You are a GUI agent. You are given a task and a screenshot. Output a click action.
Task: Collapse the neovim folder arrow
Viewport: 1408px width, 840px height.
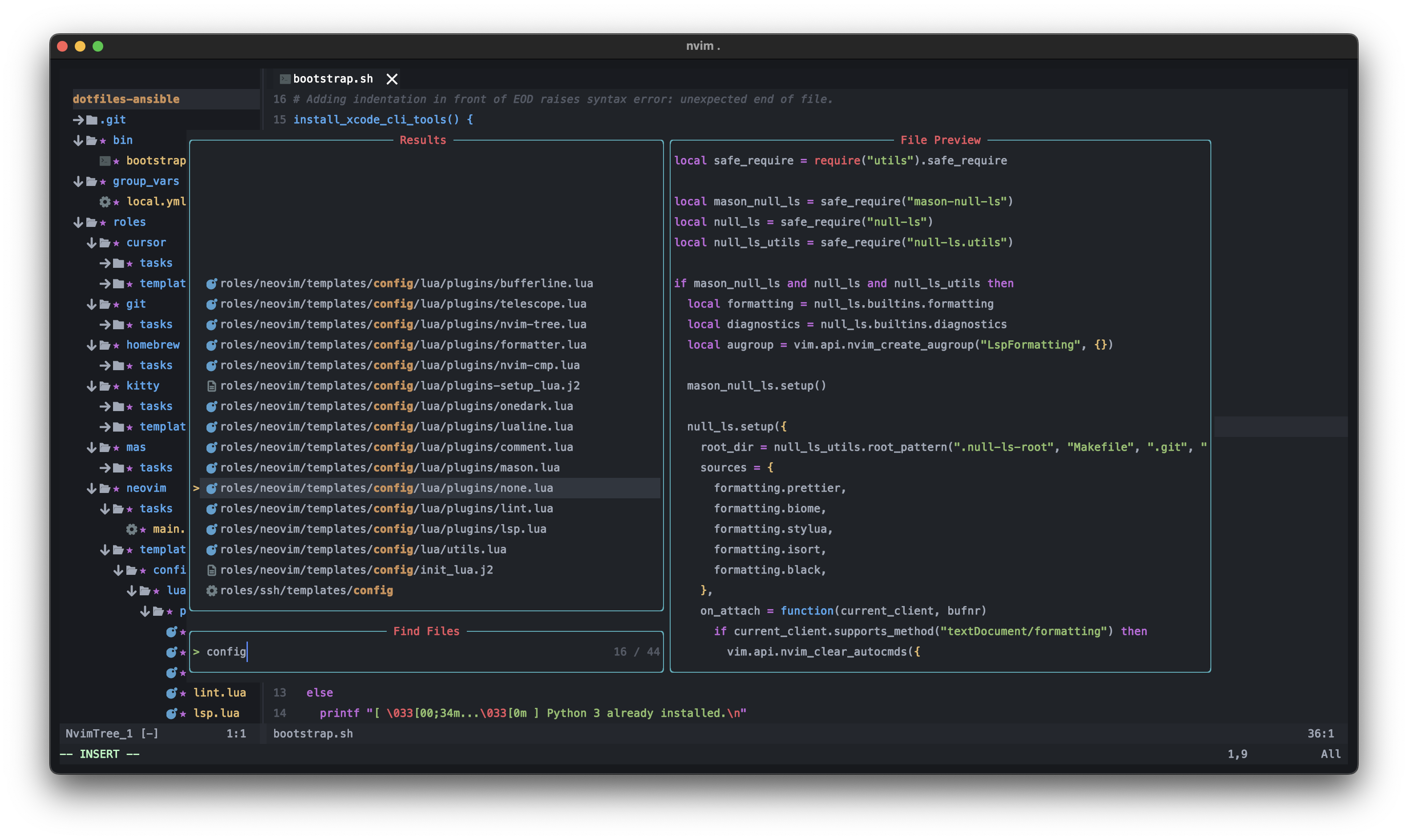pos(92,488)
